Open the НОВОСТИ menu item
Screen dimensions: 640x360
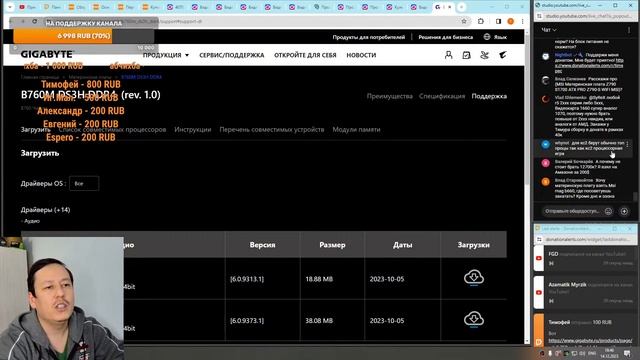361,55
